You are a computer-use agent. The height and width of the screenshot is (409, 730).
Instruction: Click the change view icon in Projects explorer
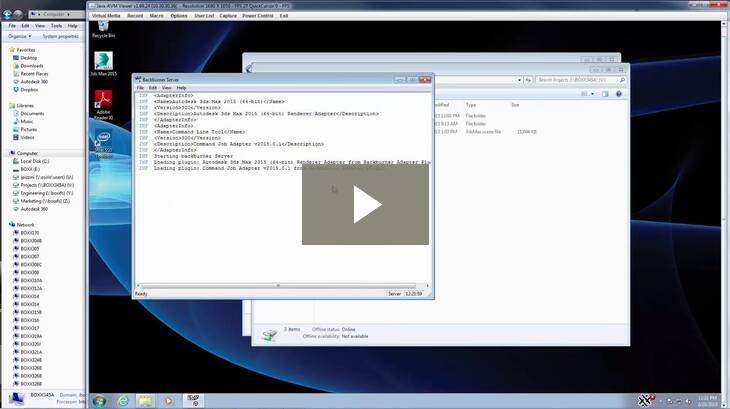tap(584, 94)
